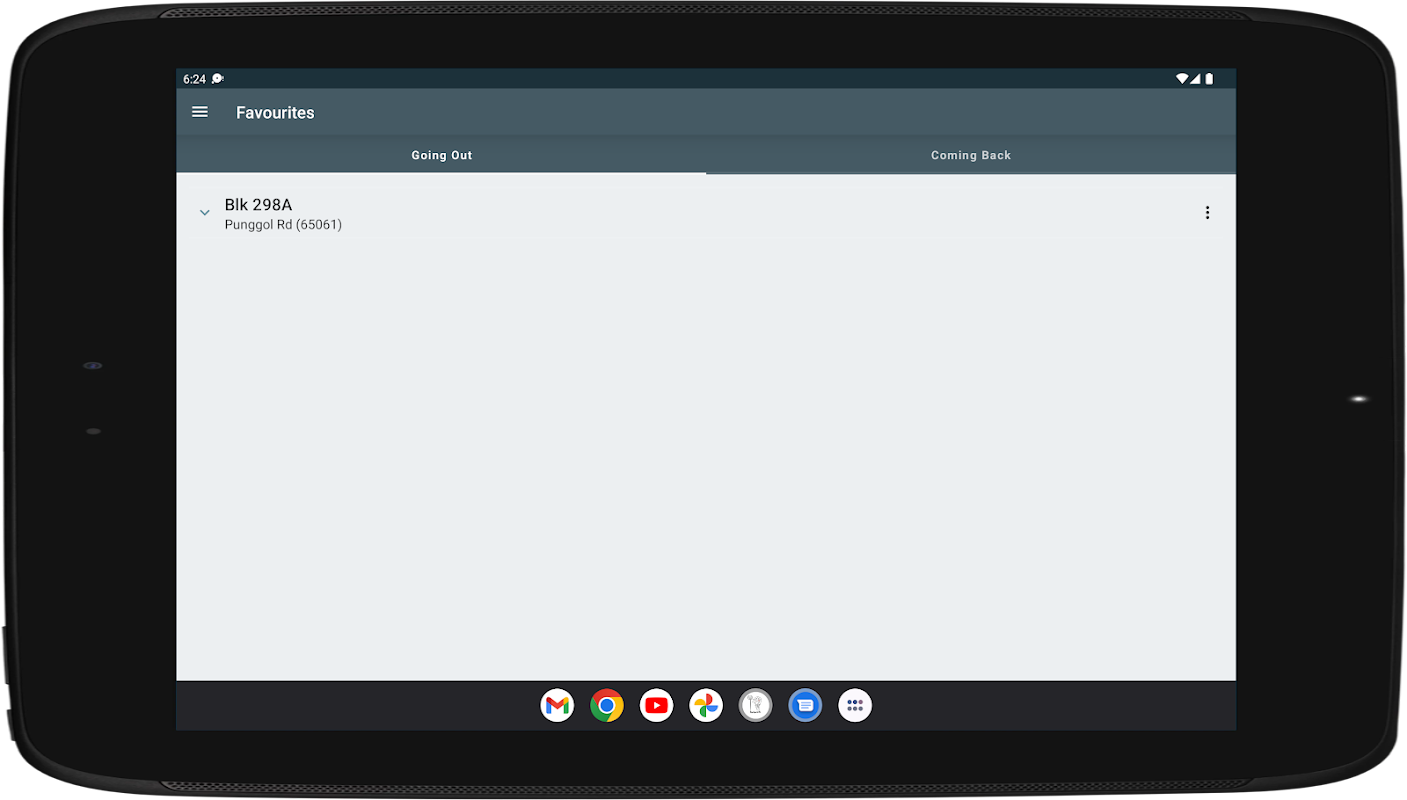Tap the Wi-Fi status icon
The height and width of the screenshot is (800, 1407).
point(1182,79)
